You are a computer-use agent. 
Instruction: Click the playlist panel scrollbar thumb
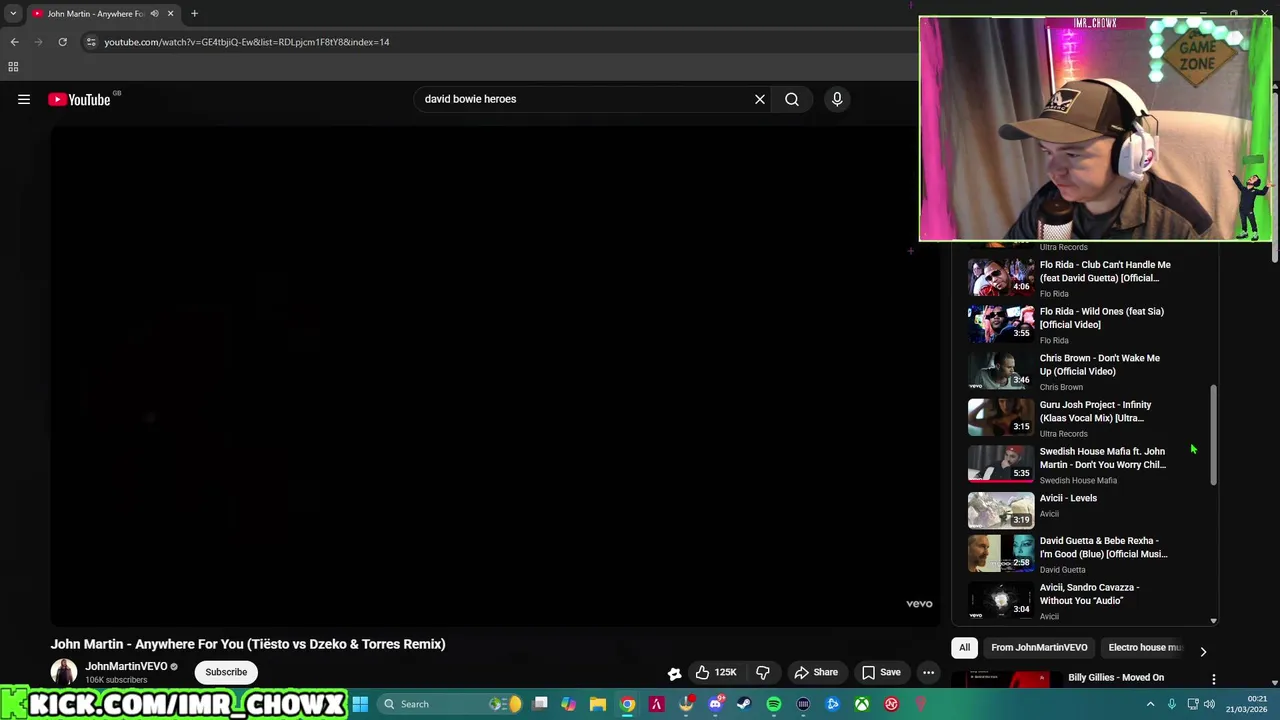coord(1213,436)
